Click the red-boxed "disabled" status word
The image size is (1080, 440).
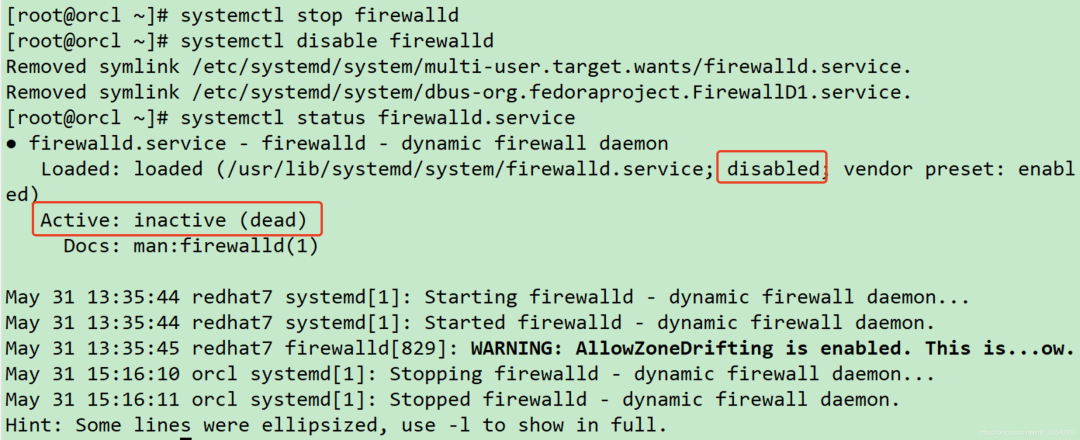click(x=771, y=169)
